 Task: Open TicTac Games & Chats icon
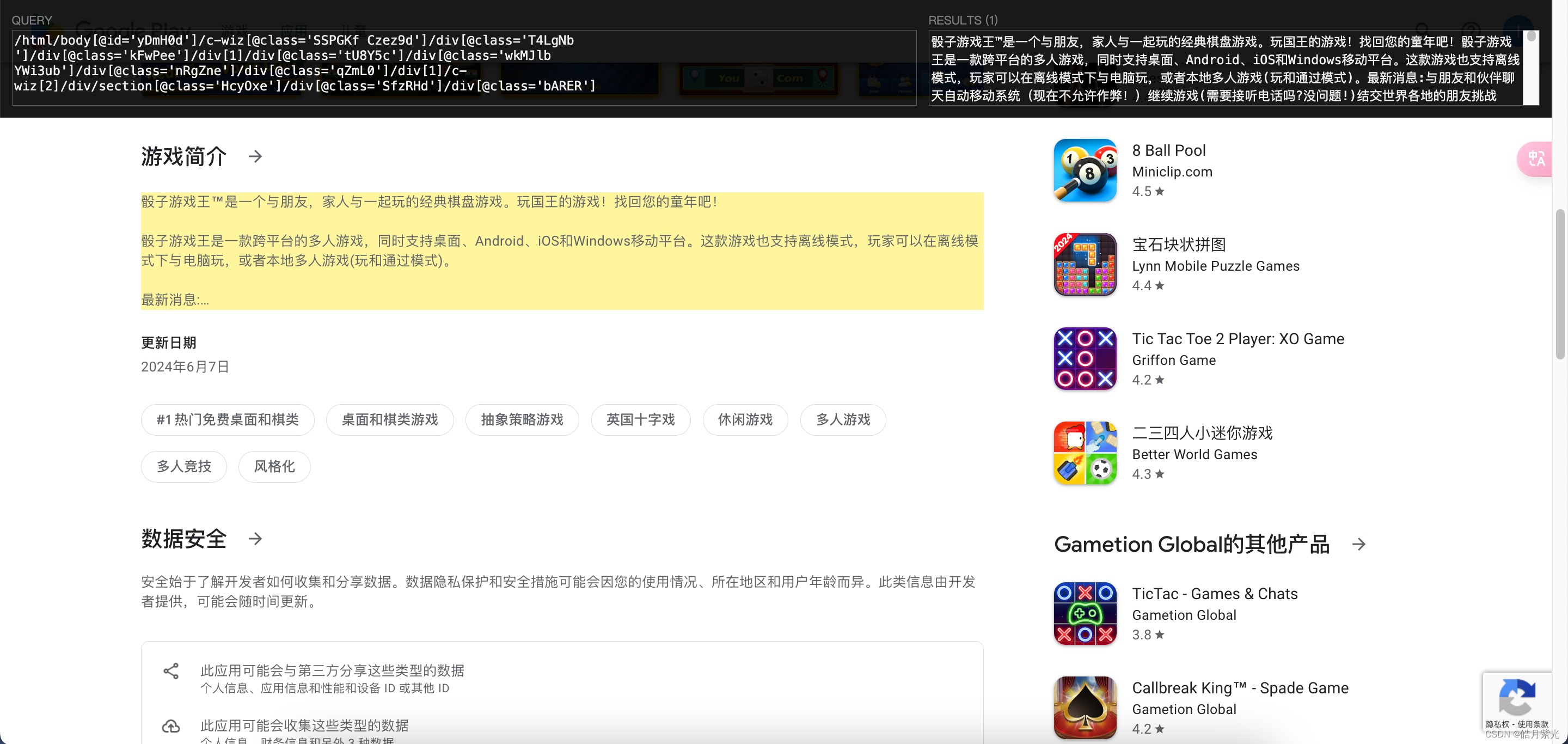click(x=1085, y=614)
